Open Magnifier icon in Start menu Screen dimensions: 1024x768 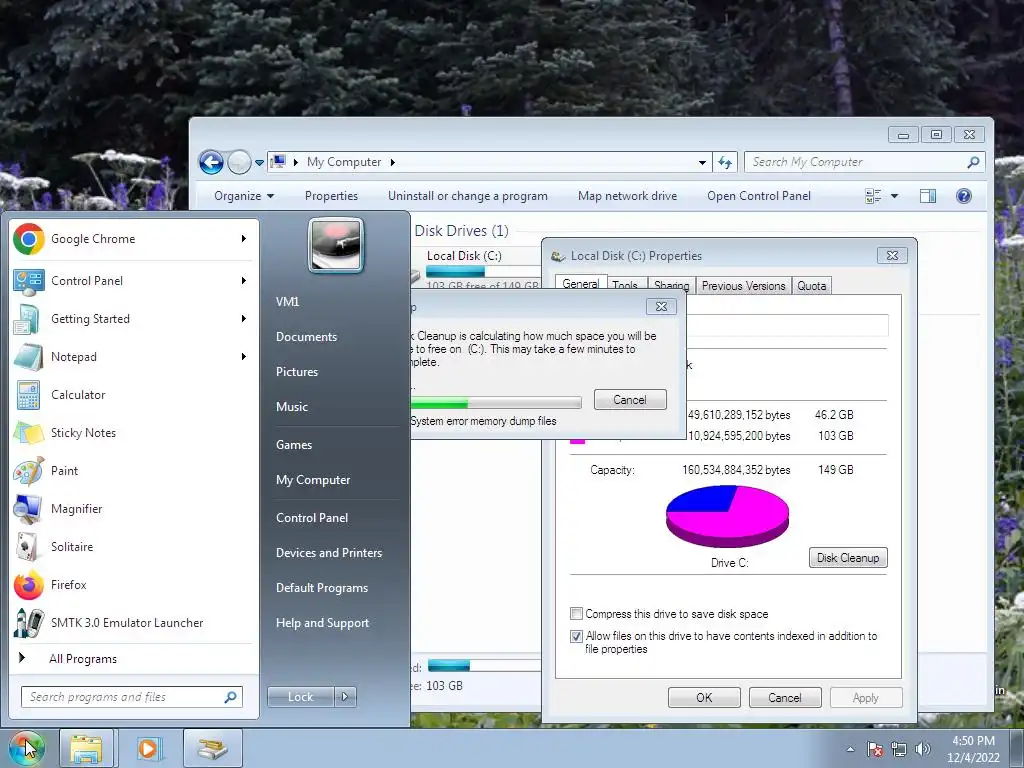coord(29,509)
